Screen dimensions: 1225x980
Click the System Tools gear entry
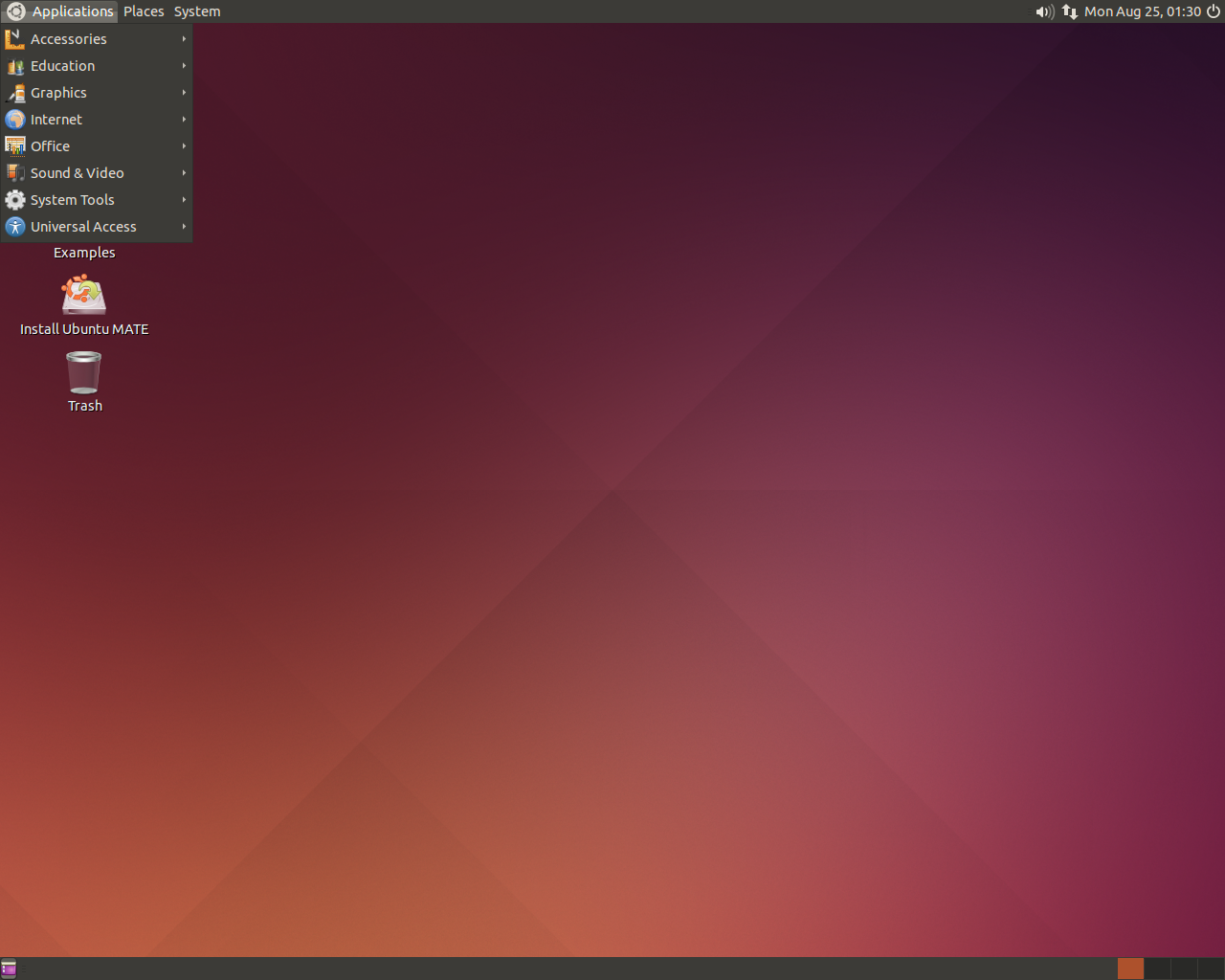point(97,200)
